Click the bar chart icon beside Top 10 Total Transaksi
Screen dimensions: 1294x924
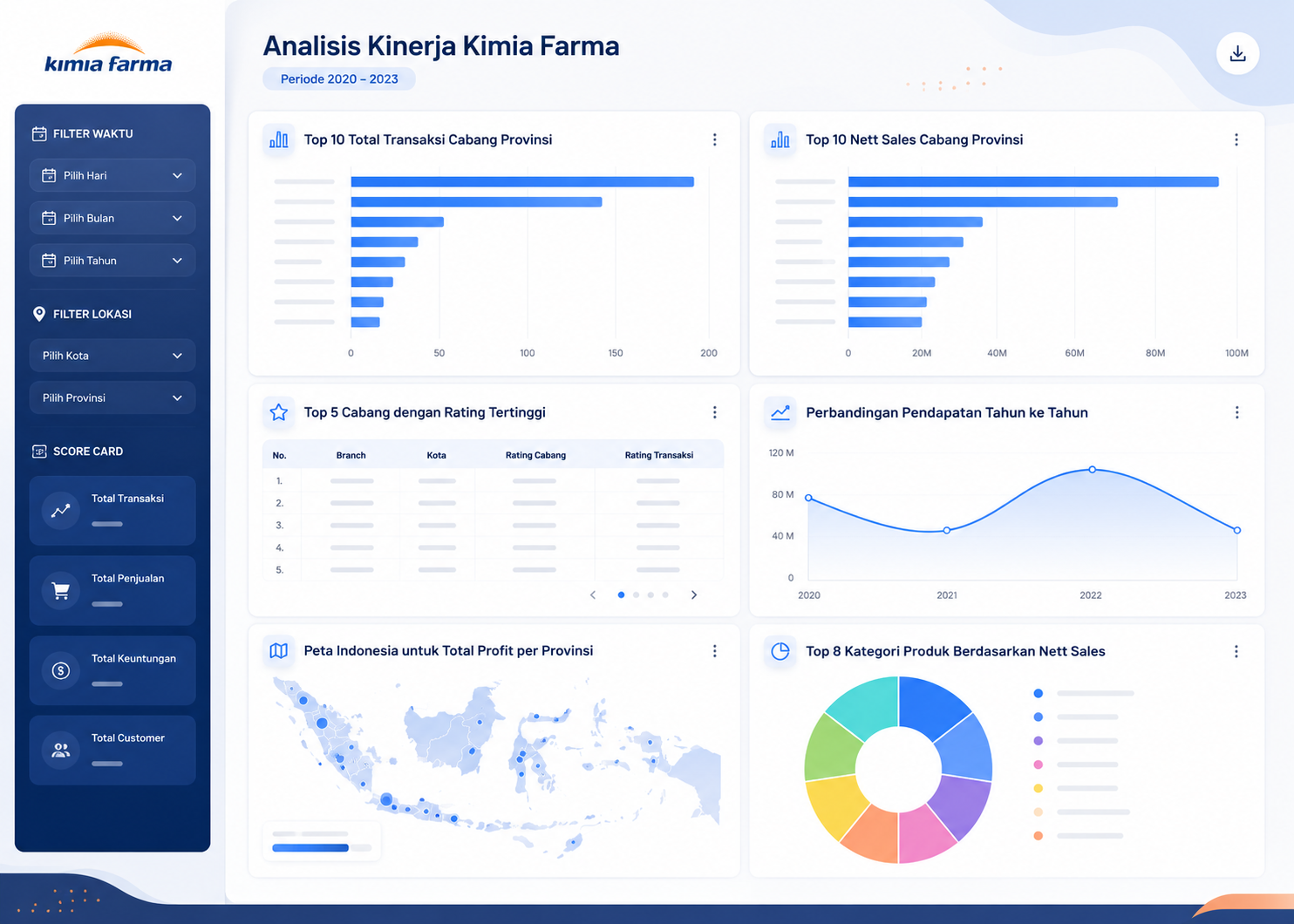point(279,139)
